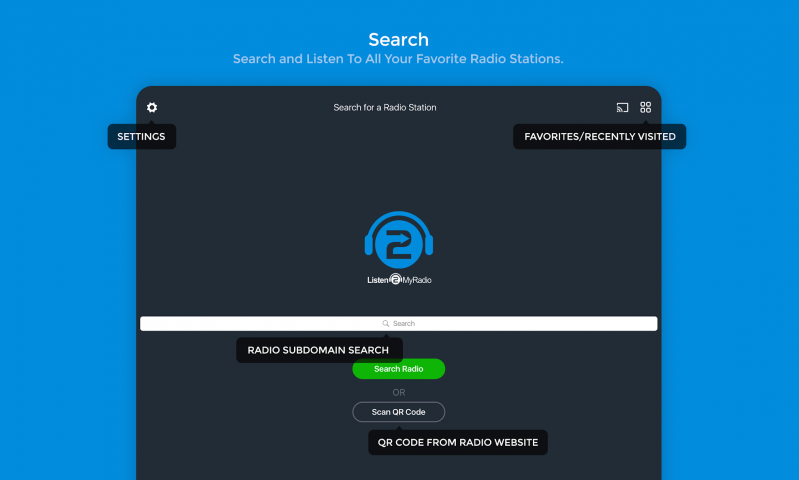Screen dimensions: 799x480
Task: Open the Settings gear icon
Action: tap(152, 107)
